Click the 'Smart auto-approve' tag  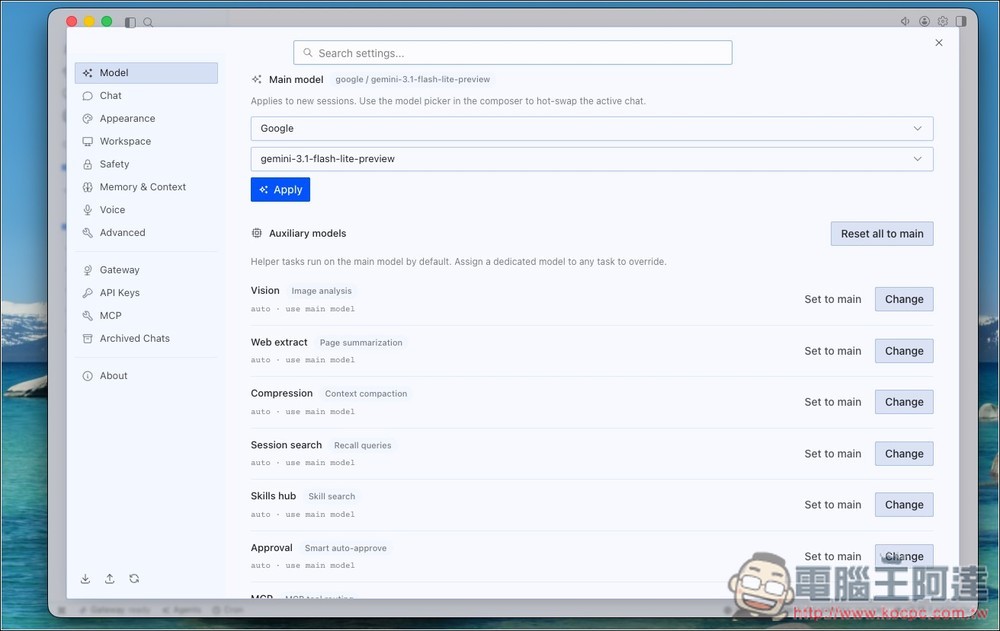pyautogui.click(x=346, y=548)
